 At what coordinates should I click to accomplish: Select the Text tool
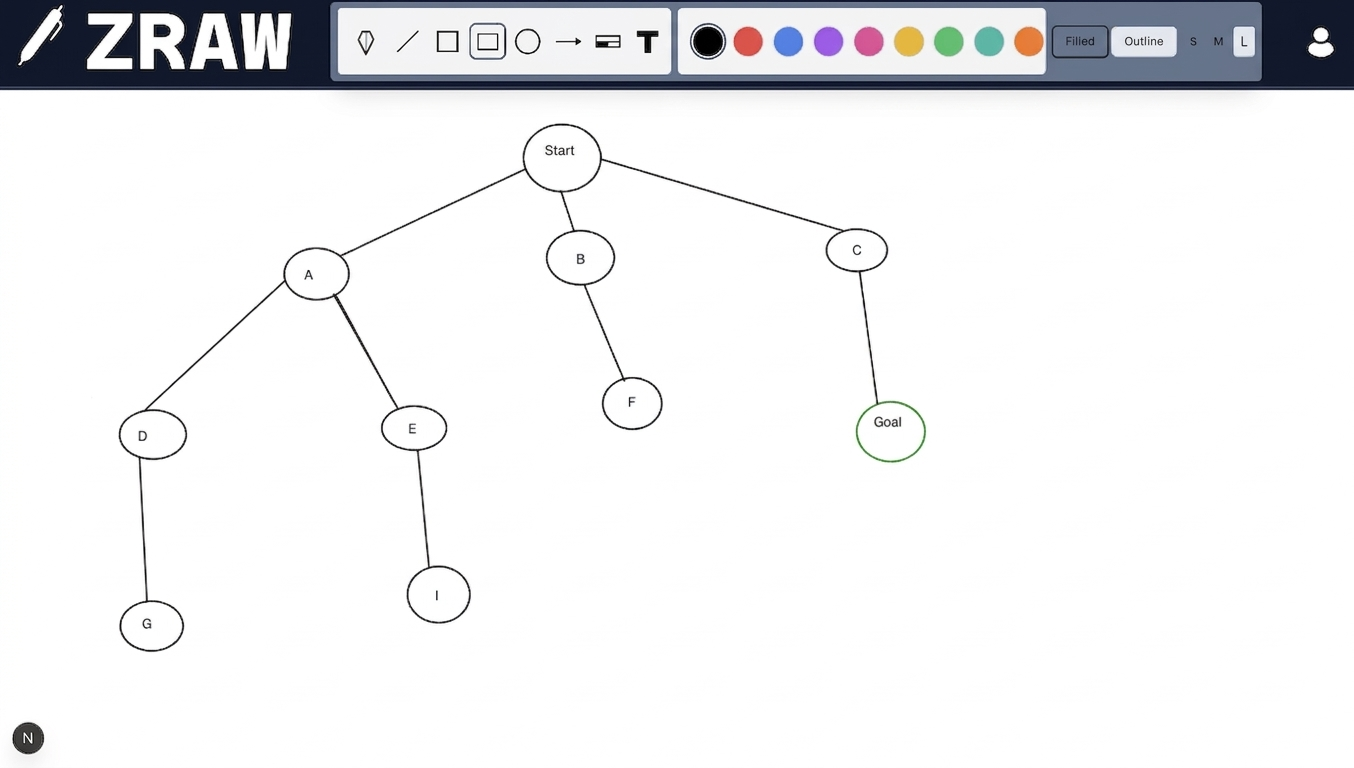point(648,42)
